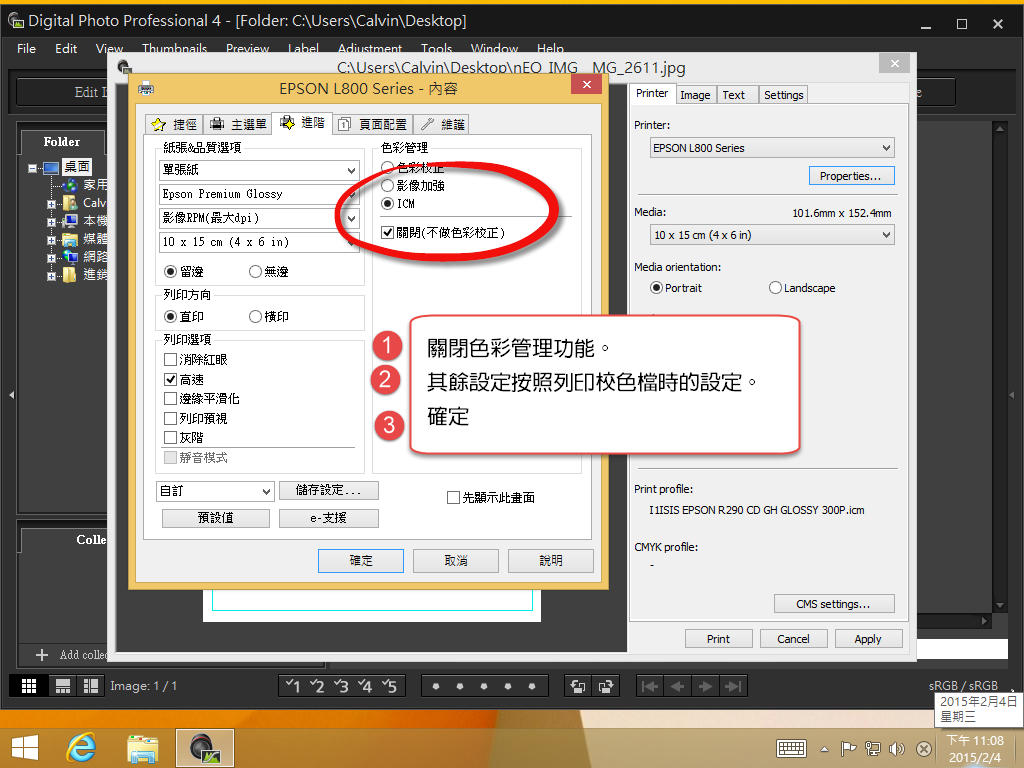
Task: Apply check mark 1 rating
Action: [293, 686]
